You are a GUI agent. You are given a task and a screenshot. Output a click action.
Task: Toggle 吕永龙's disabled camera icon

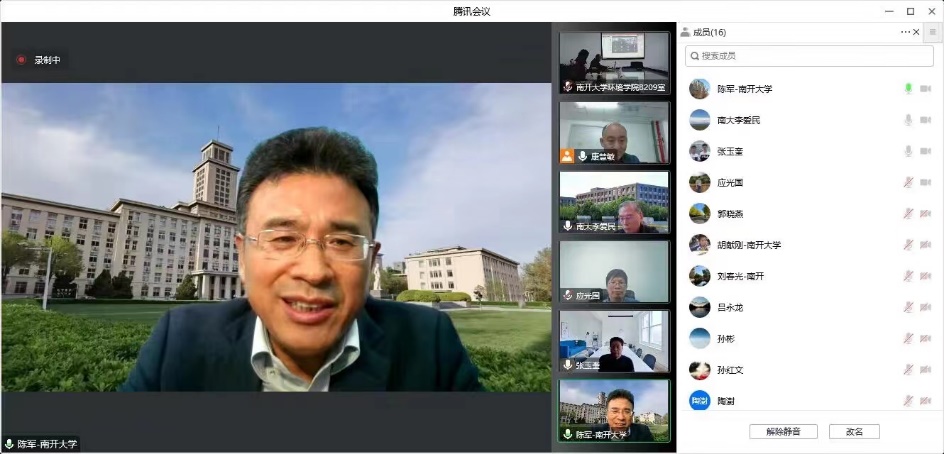[926, 308]
